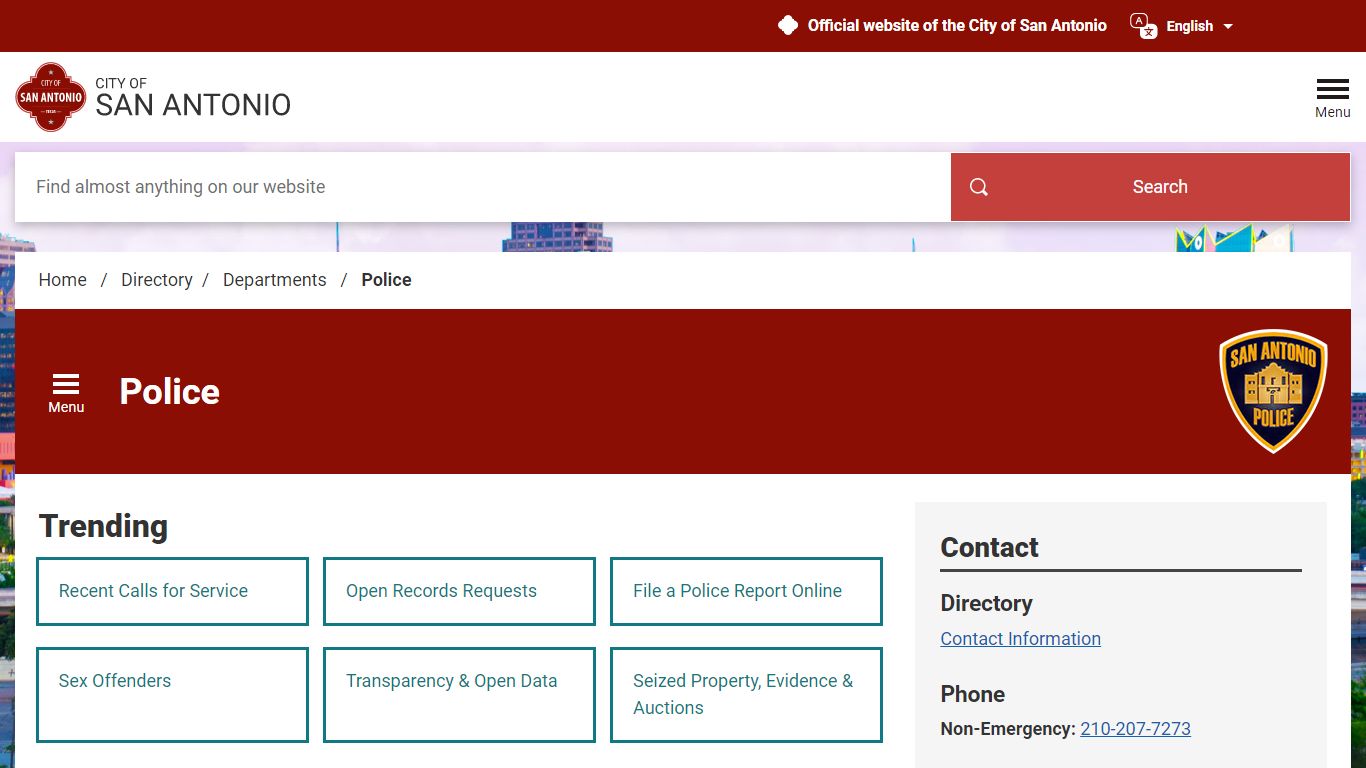Viewport: 1366px width, 768px height.
Task: Click the Phone subheading in Contact panel
Action: click(x=972, y=694)
